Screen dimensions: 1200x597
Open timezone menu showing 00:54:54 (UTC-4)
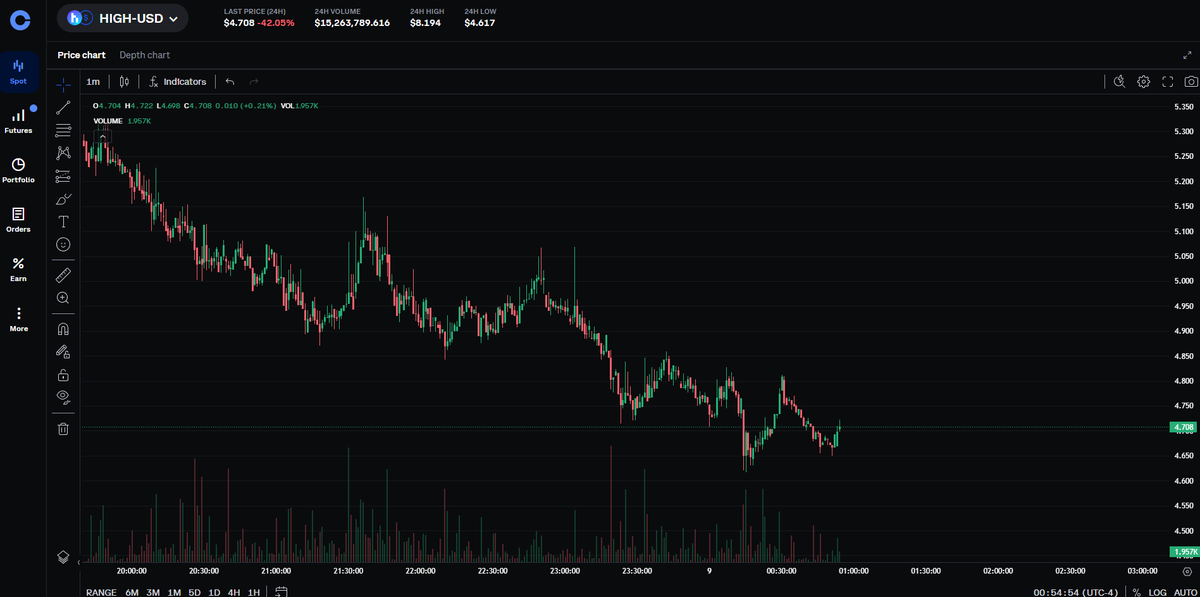1076,592
